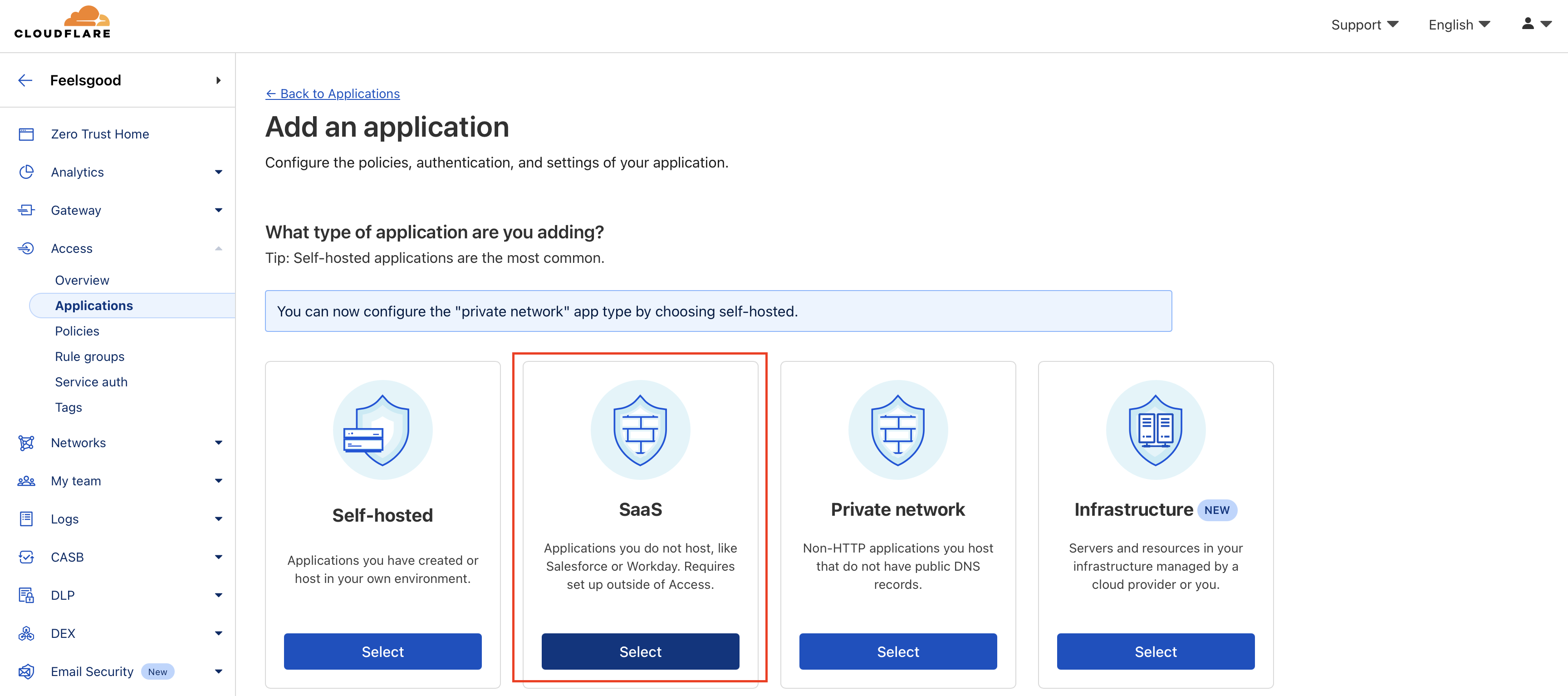Open the Policies submenu item
Screen dimensions: 1568x696
[77, 331]
